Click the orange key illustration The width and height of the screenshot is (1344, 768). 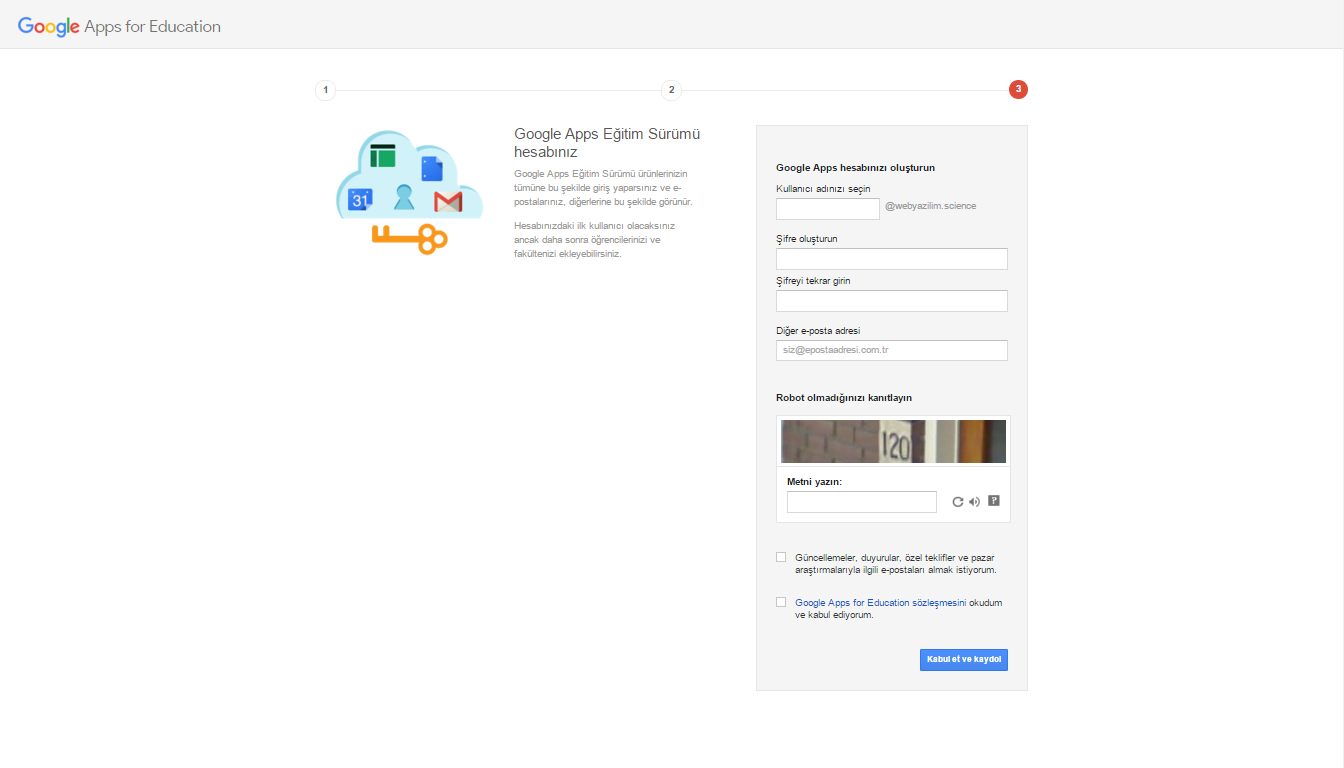point(410,238)
